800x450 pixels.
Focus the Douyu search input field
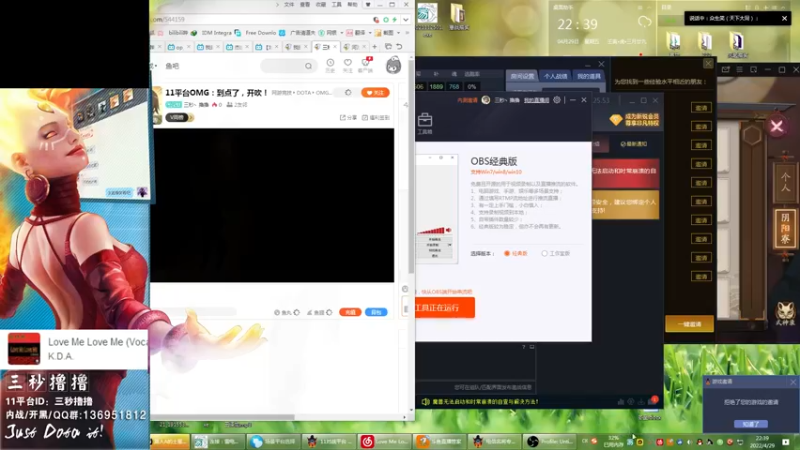[289, 66]
